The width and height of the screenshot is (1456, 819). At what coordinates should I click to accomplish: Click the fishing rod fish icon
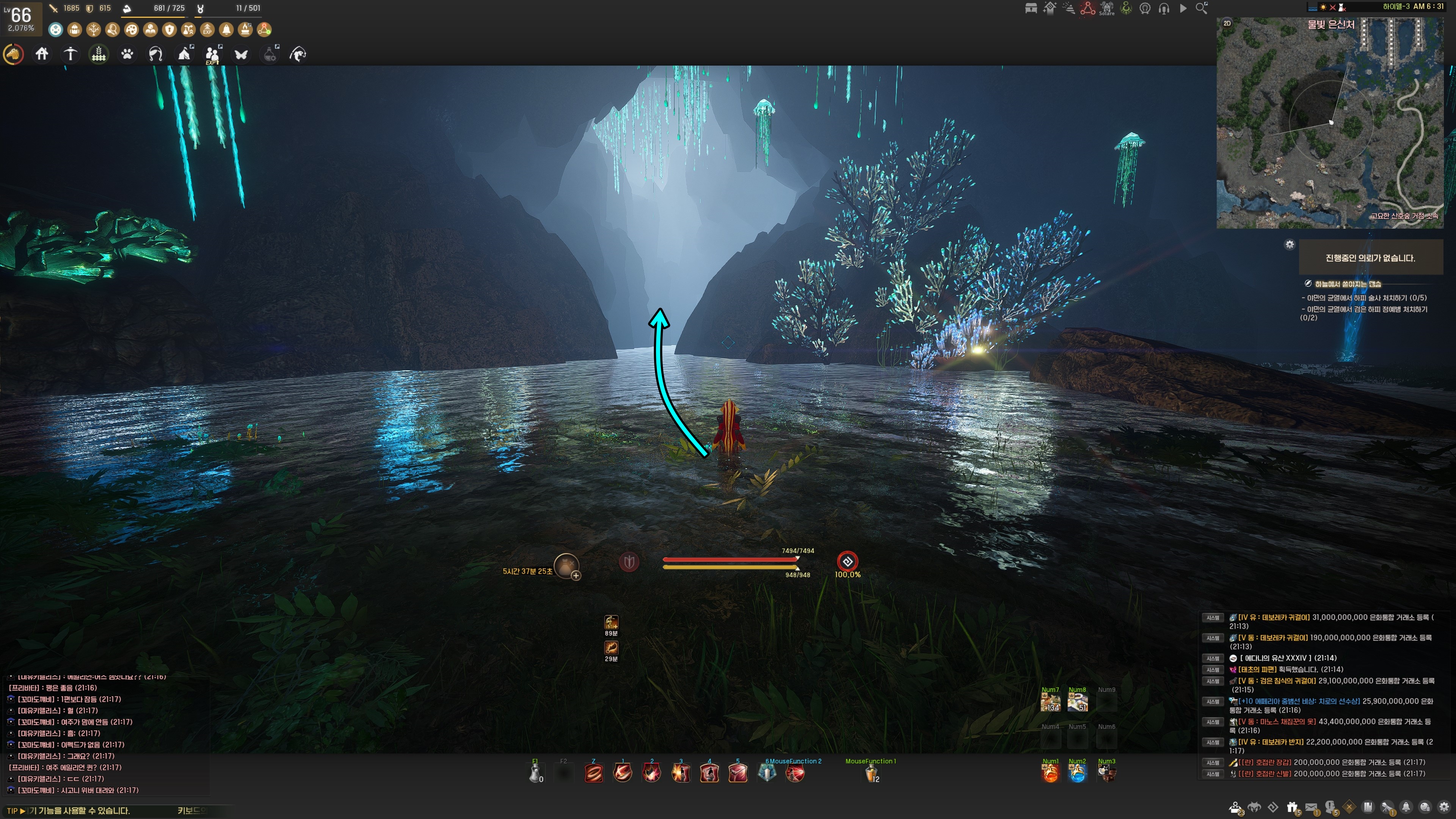tap(298, 54)
